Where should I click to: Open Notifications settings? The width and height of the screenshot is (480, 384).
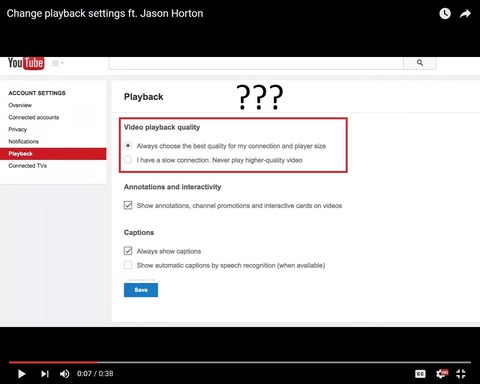pos(24,141)
